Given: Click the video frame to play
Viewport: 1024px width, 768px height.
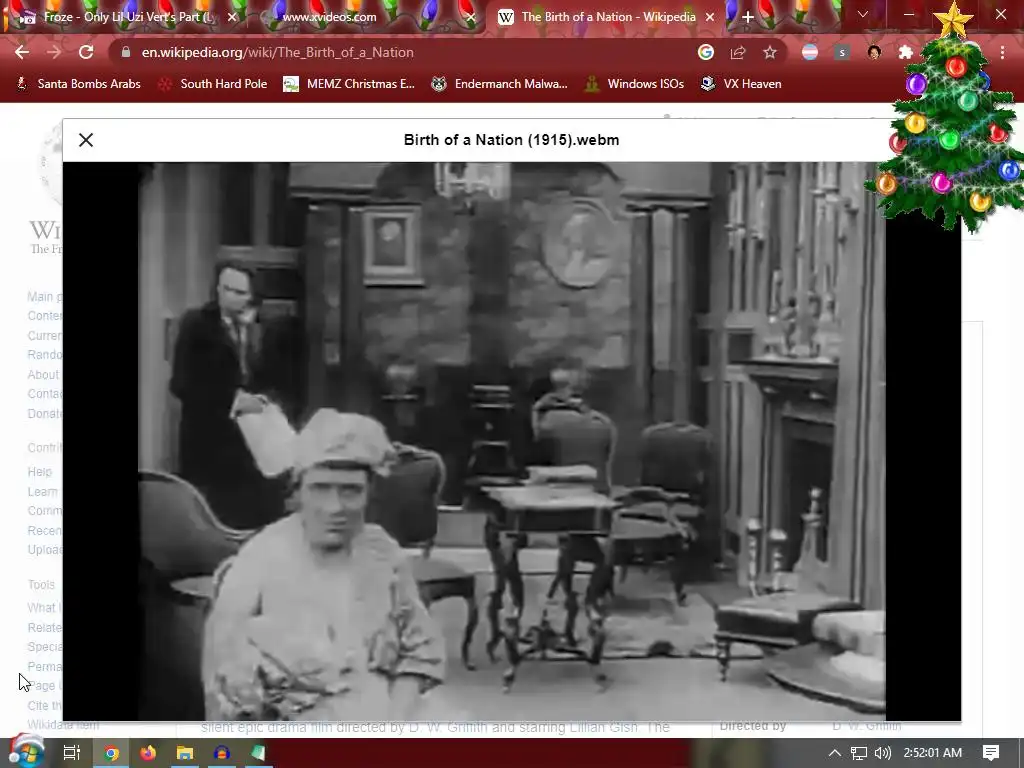Looking at the screenshot, I should (511, 441).
